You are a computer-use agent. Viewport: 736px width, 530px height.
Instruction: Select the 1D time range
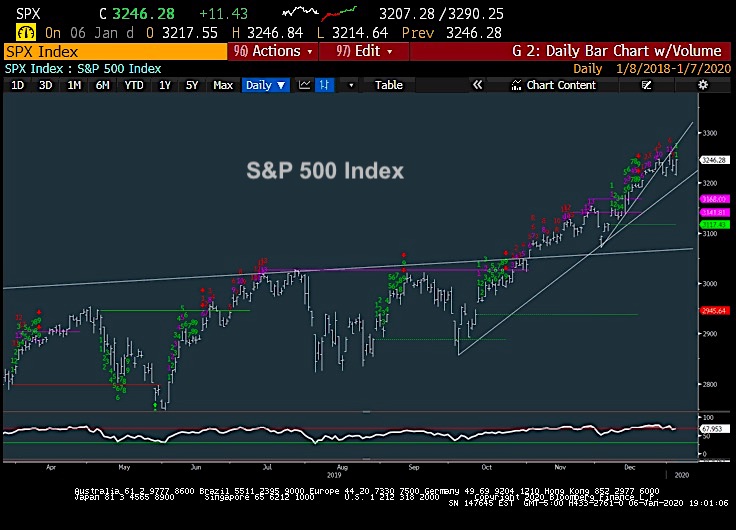17,85
